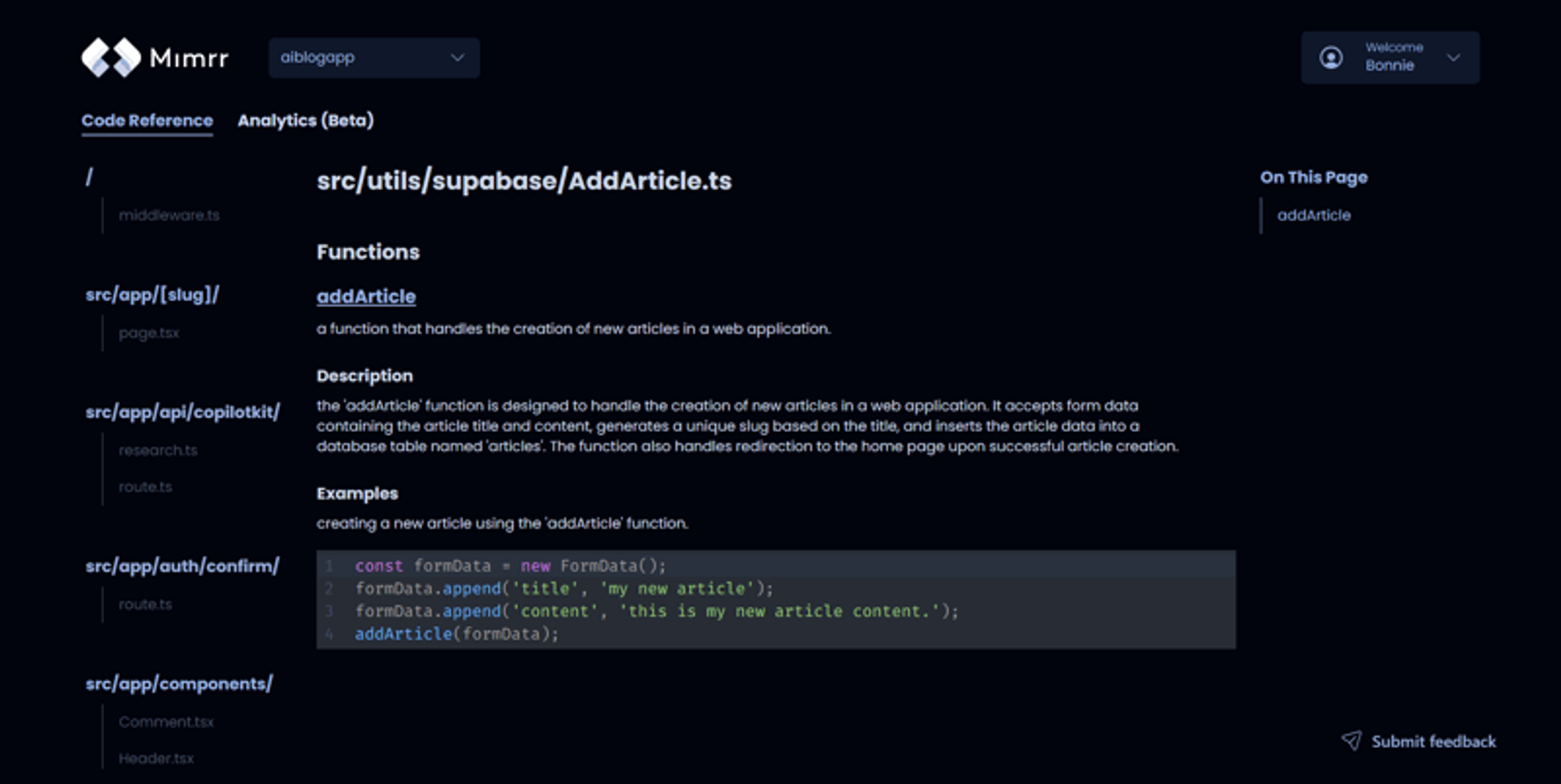Select the src/app/[slug]/ folder
The height and width of the screenshot is (784, 1561).
pos(152,295)
